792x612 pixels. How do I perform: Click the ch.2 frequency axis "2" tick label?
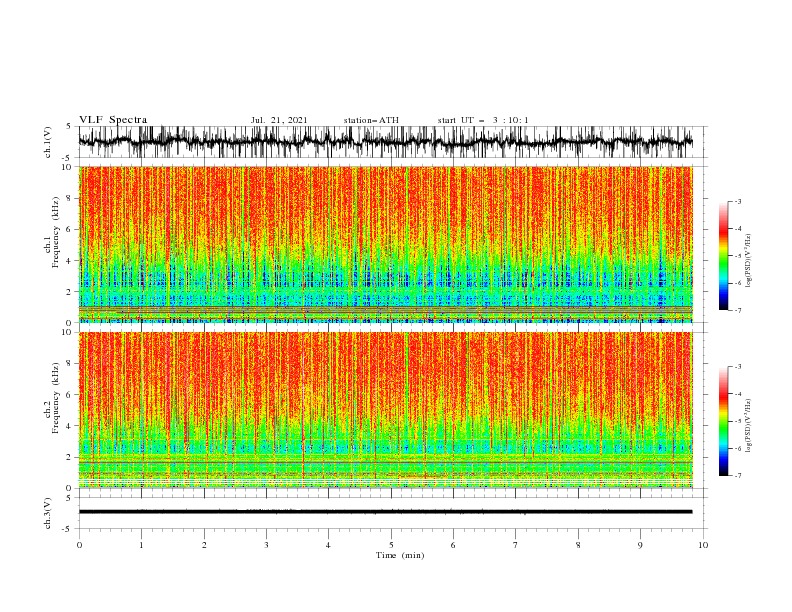69,457
